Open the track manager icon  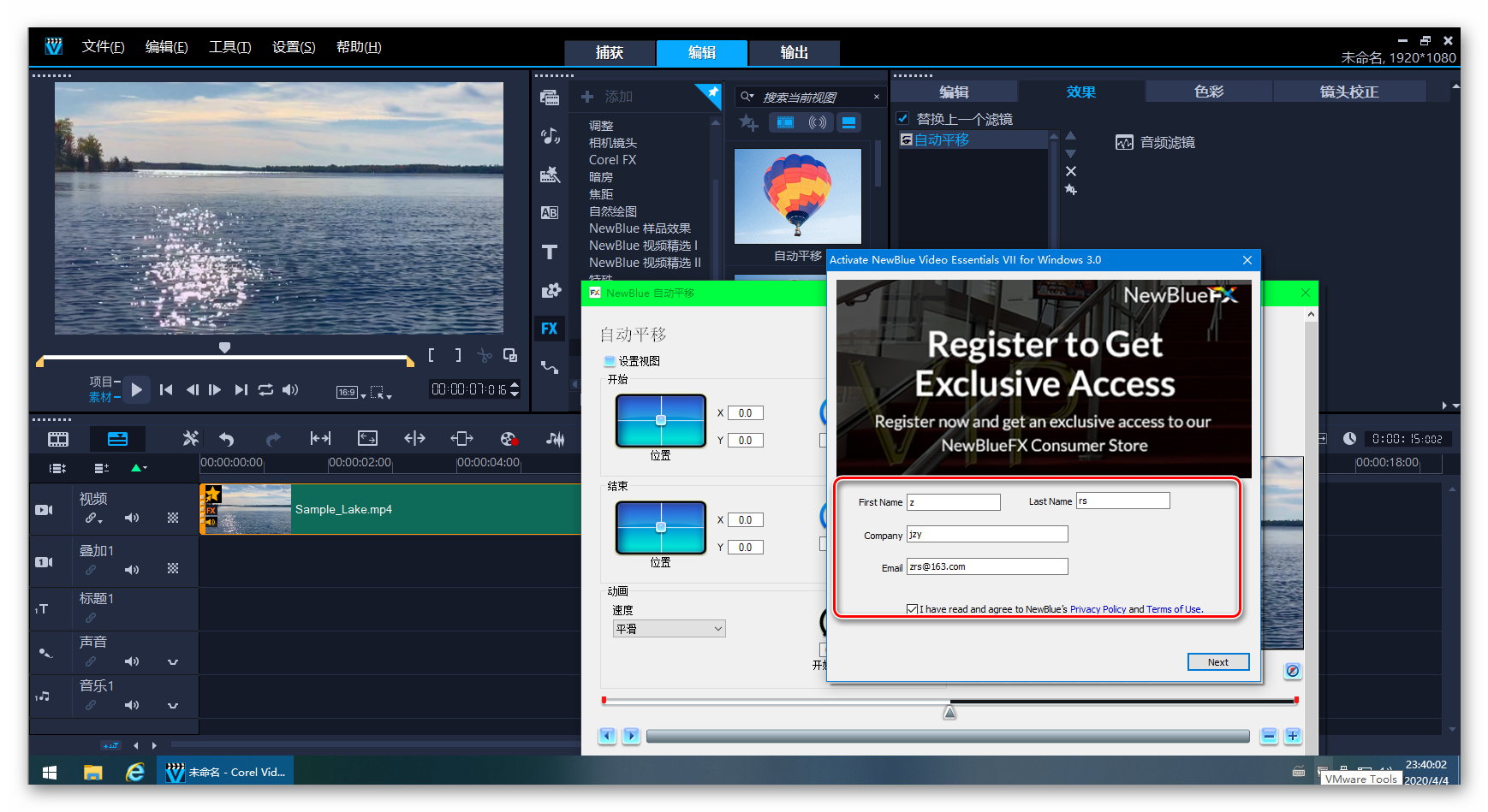pyautogui.click(x=101, y=468)
